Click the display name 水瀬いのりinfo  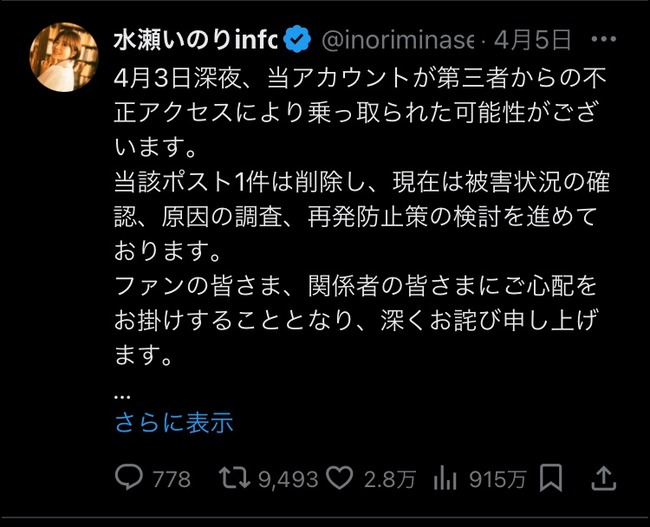(x=195, y=40)
